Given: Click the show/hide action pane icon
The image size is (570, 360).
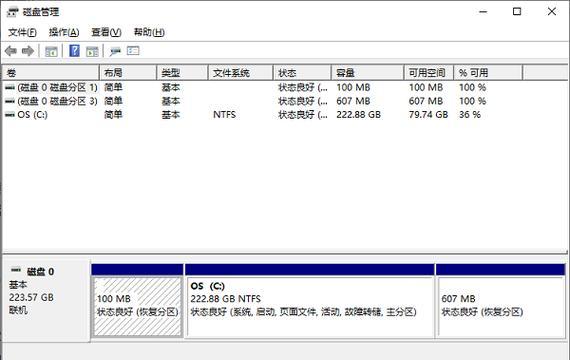Looking at the screenshot, I should (92, 52).
